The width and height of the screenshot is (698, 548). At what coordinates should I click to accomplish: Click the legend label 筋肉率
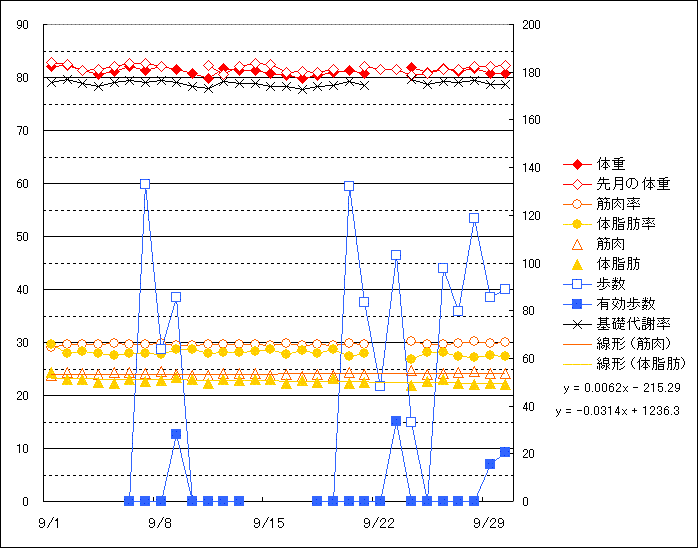click(x=618, y=204)
